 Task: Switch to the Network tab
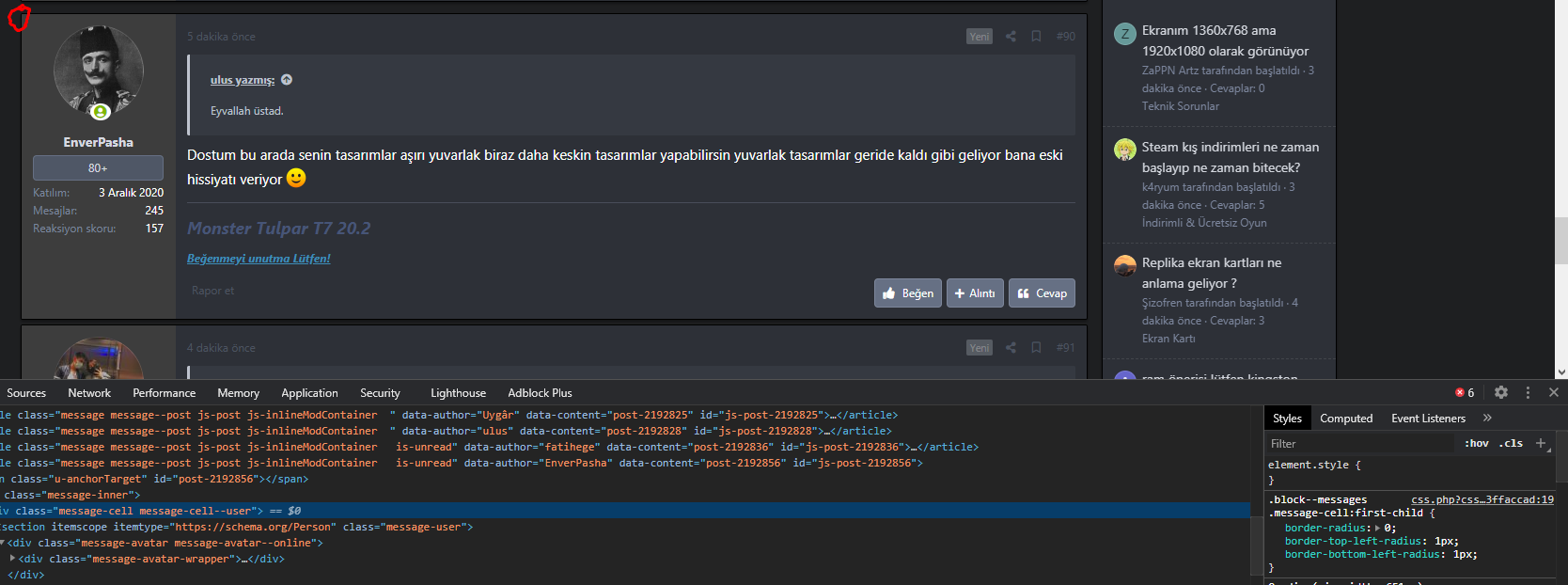(89, 393)
